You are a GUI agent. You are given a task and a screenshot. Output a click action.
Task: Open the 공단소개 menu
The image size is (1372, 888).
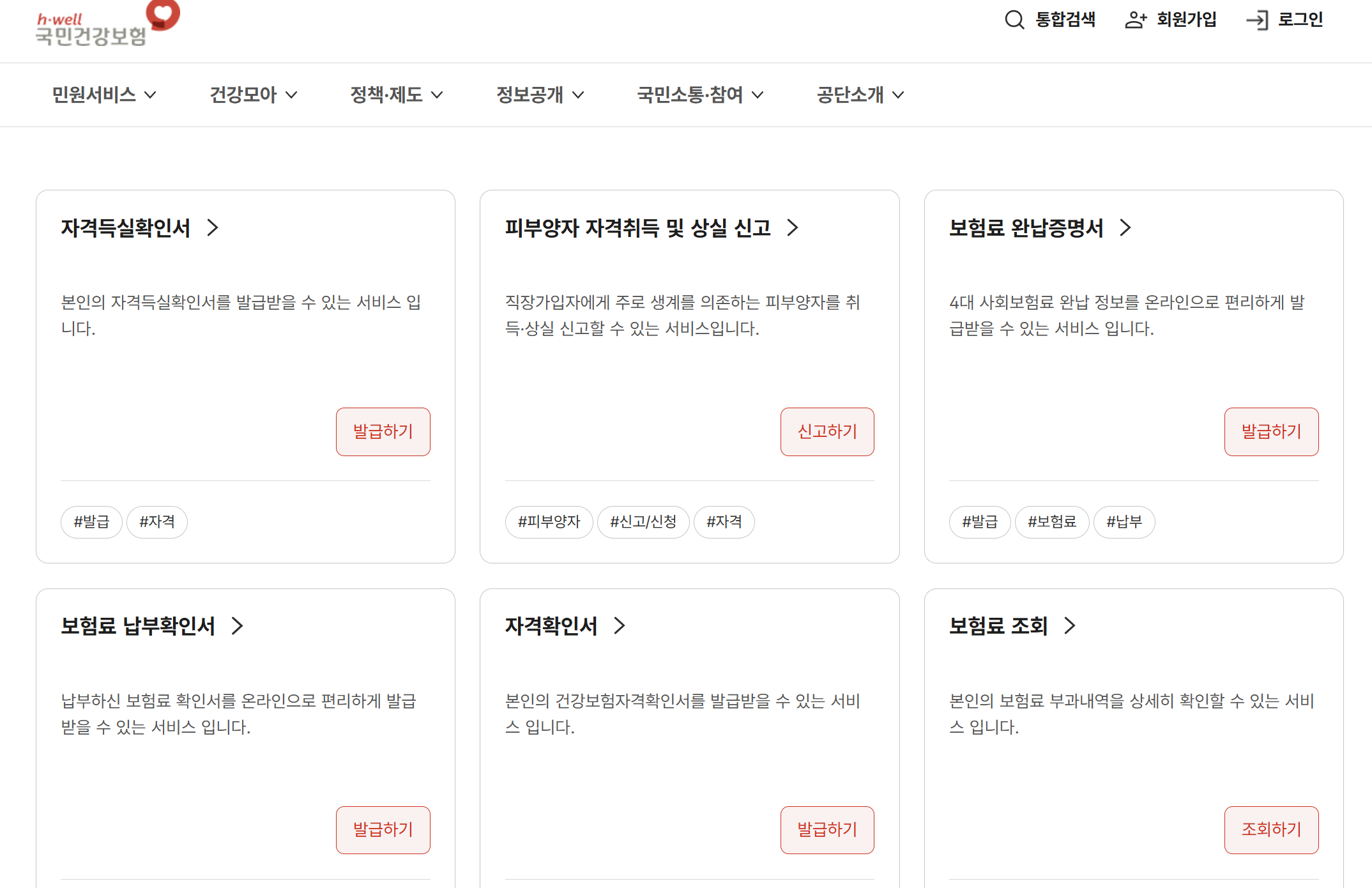coord(850,95)
